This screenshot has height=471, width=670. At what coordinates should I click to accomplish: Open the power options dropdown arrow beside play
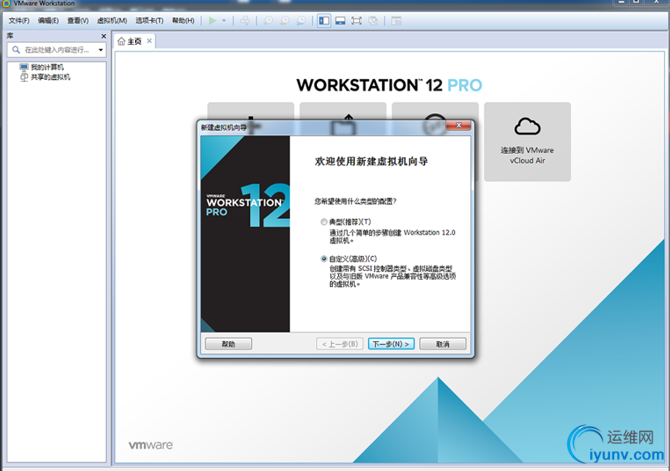tap(224, 21)
